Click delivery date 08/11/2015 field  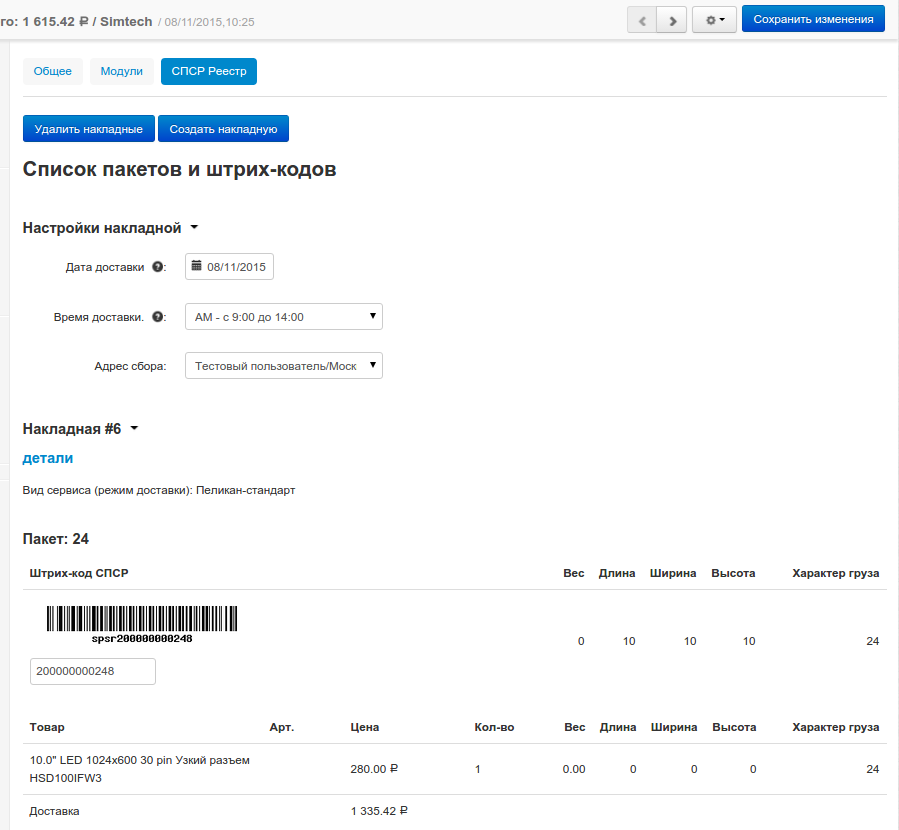click(x=237, y=267)
